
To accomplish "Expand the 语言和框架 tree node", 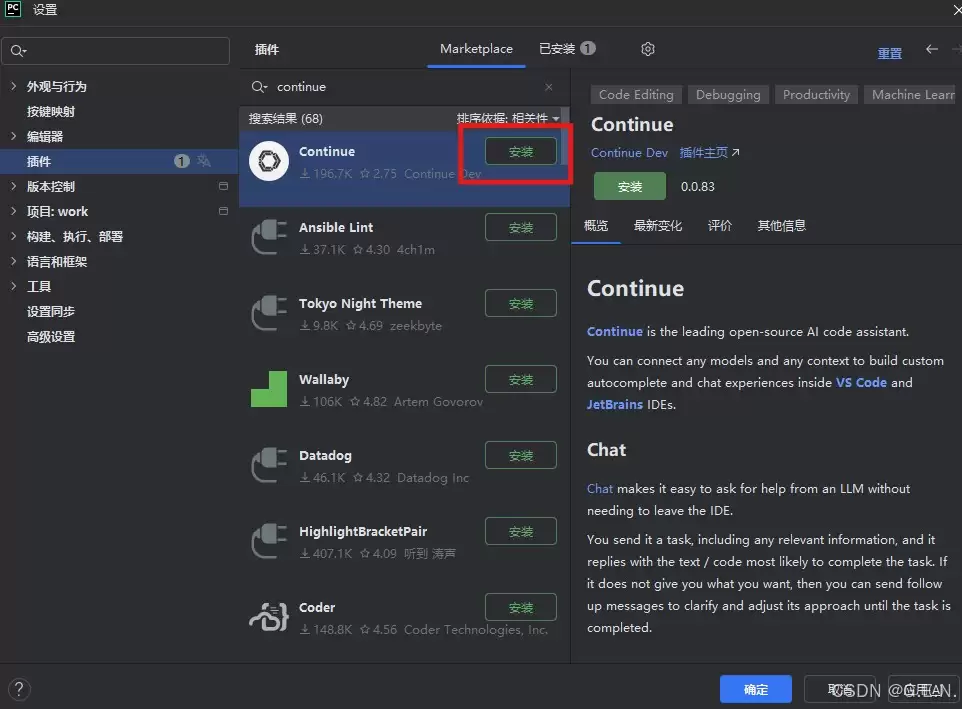I will click(13, 262).
